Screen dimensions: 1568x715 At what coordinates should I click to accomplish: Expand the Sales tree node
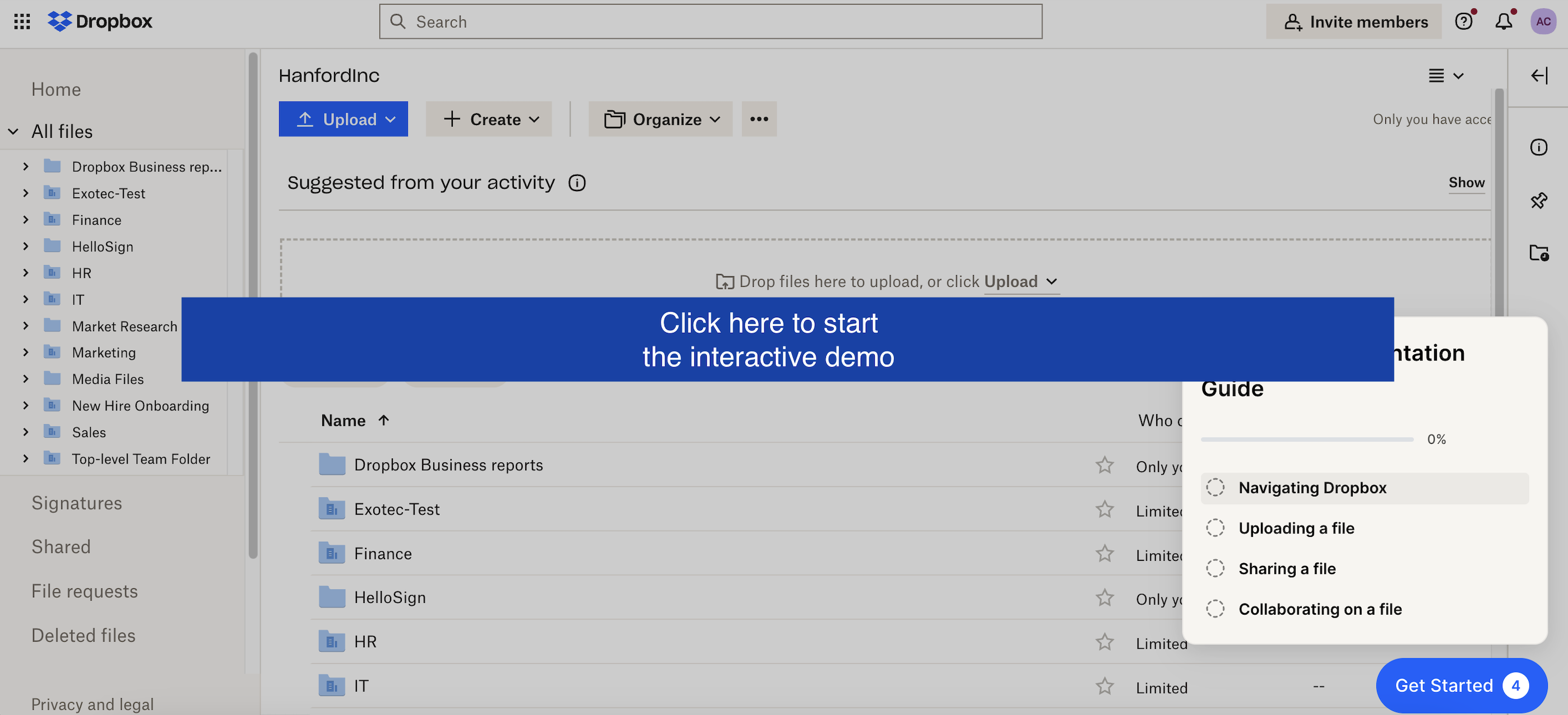pyautogui.click(x=26, y=432)
